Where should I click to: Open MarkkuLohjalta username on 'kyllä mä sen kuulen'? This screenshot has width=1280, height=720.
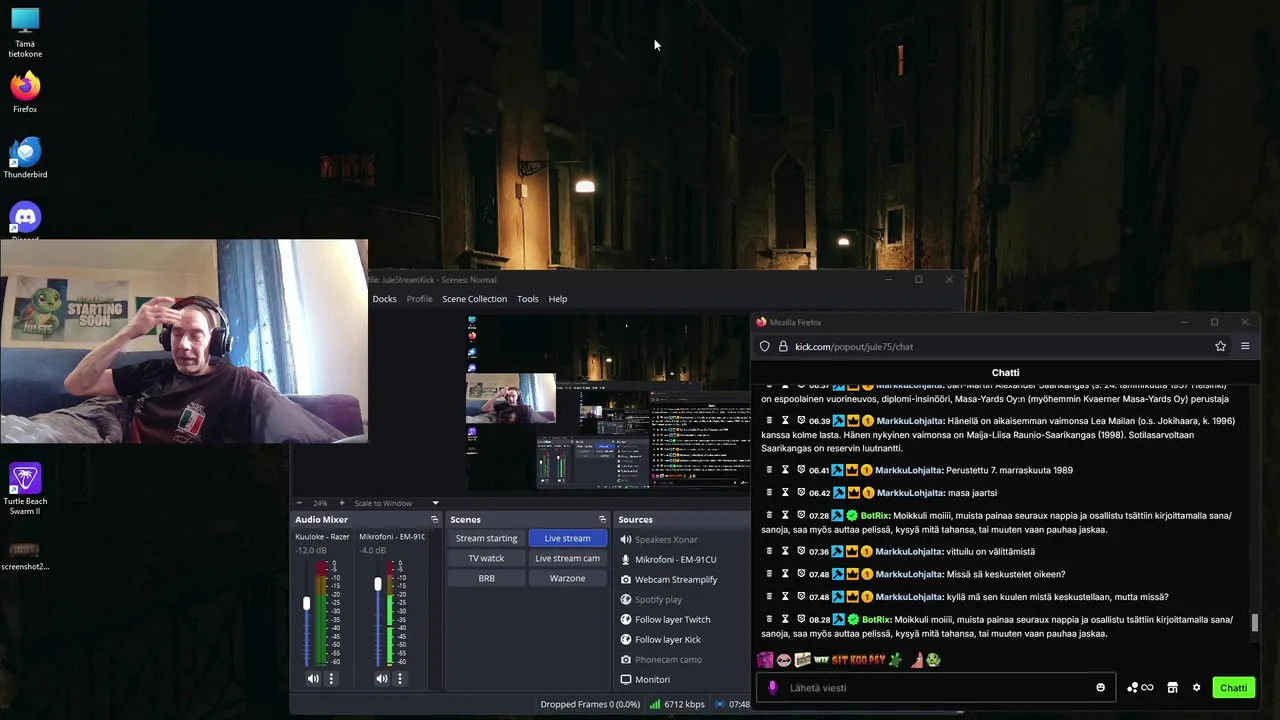(x=909, y=597)
